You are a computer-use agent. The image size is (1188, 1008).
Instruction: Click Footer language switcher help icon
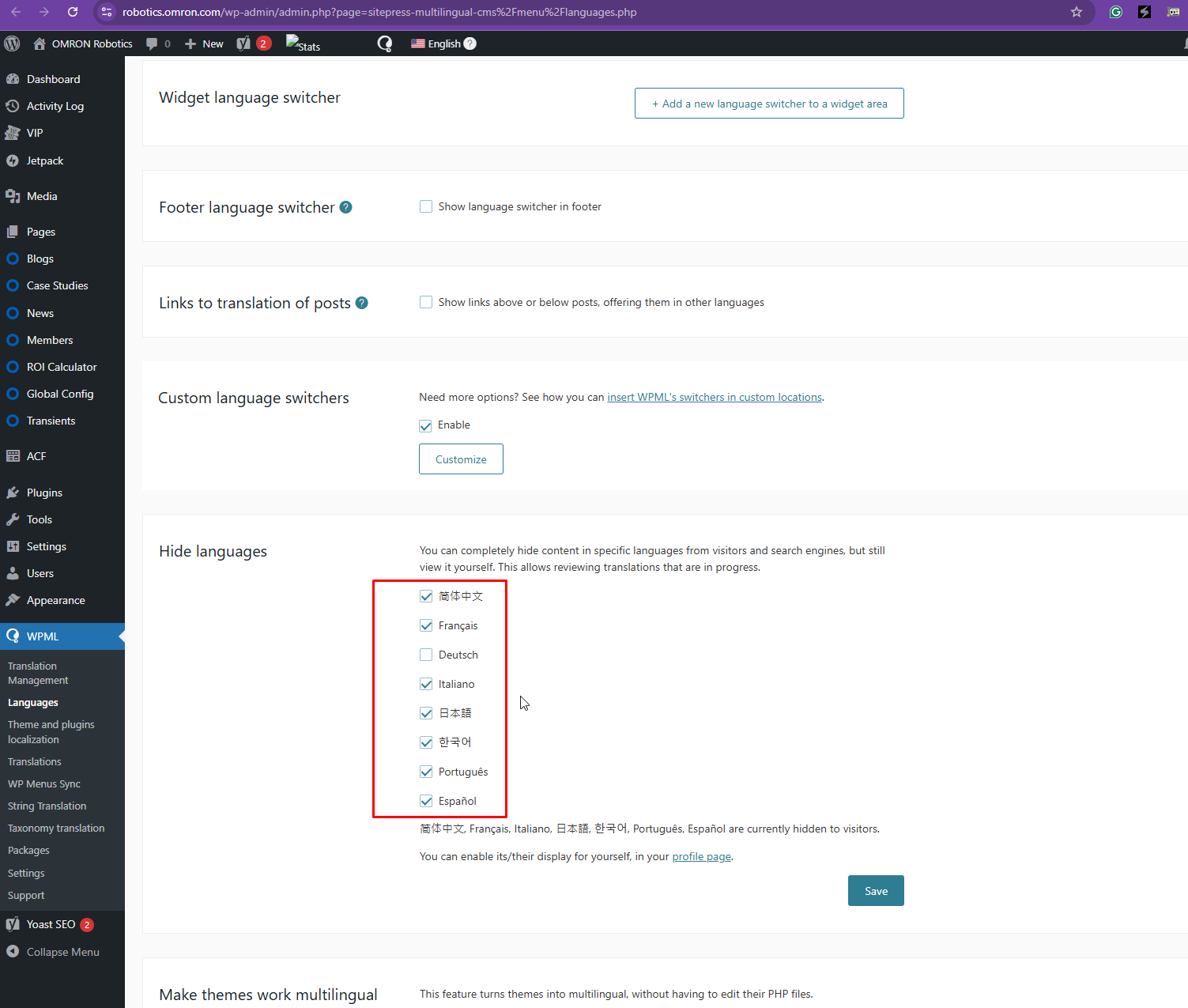345,207
